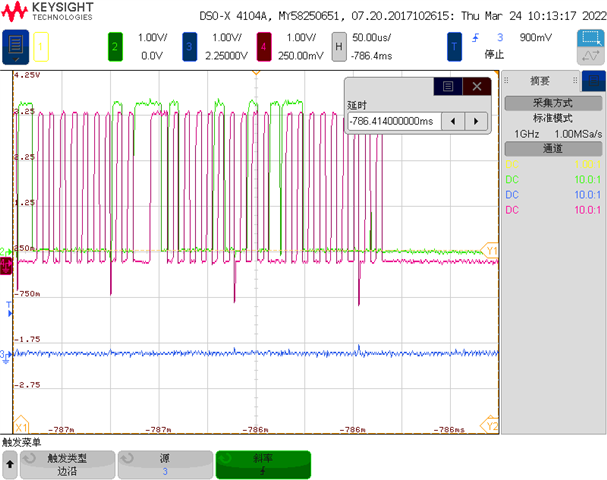Select the channel 2 ground level marker

coord(5,252)
